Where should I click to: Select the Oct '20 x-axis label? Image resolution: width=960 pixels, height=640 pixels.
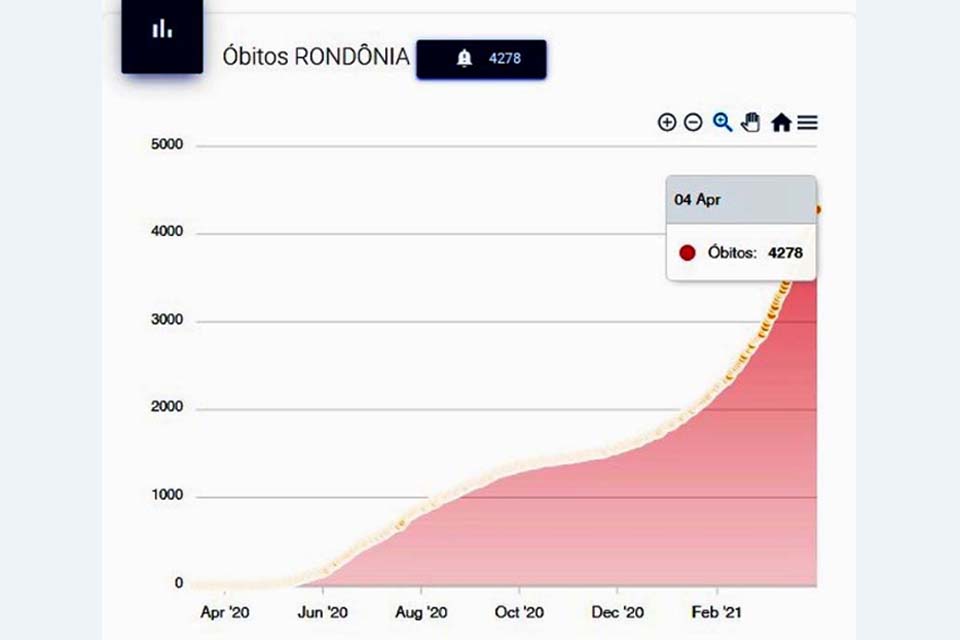coord(520,612)
